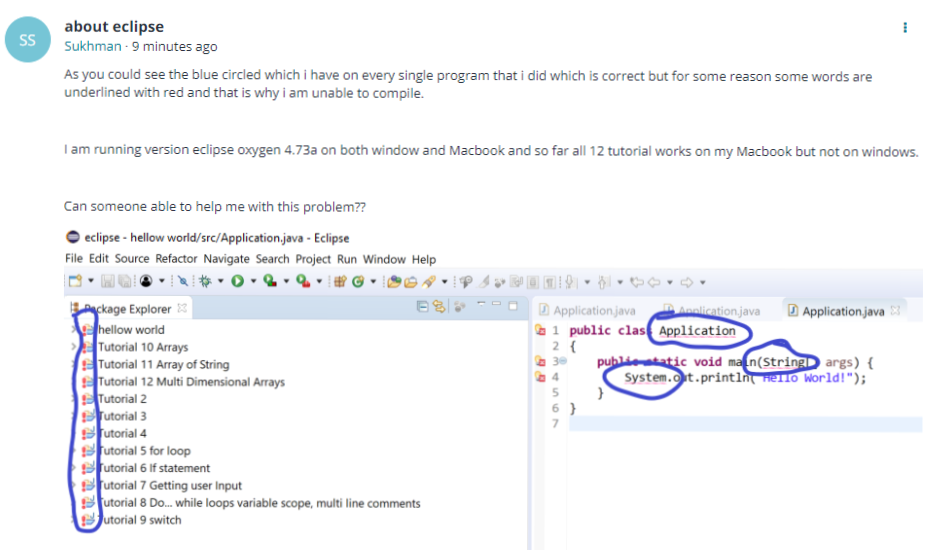The width and height of the screenshot is (939, 550).
Task: Select Tutorial 7 Getting user Input project
Action: tap(169, 485)
